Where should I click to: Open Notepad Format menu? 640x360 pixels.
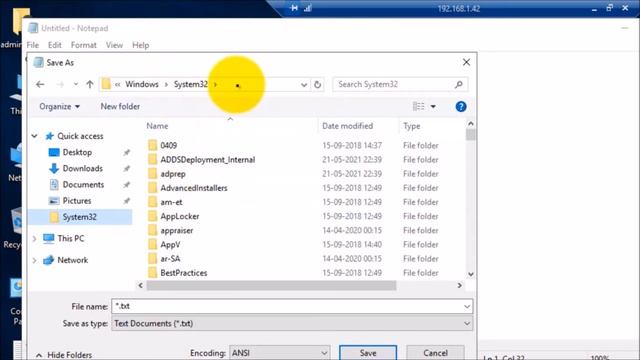(x=84, y=45)
